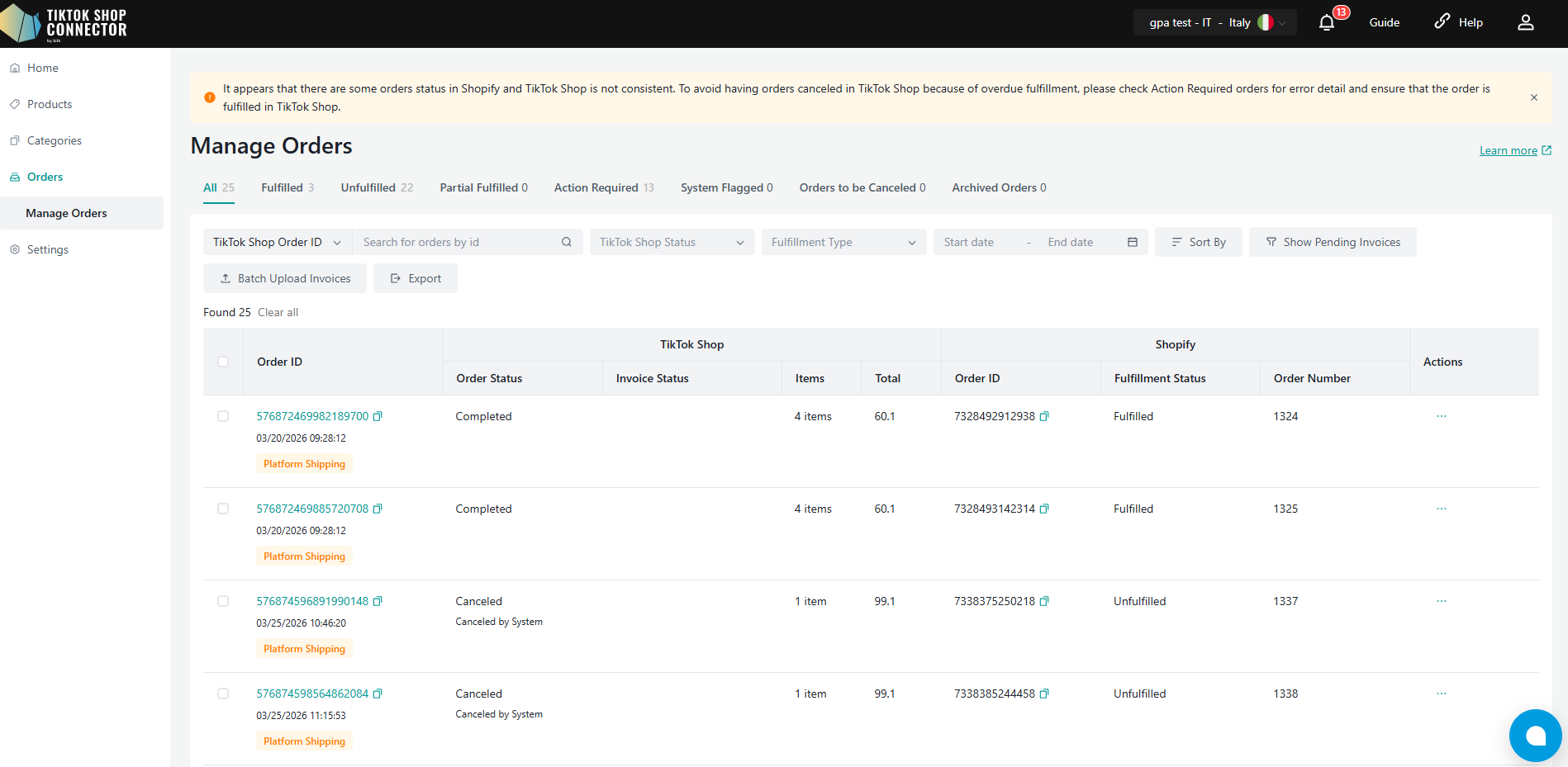Open the Sort By options

[x=1198, y=242]
